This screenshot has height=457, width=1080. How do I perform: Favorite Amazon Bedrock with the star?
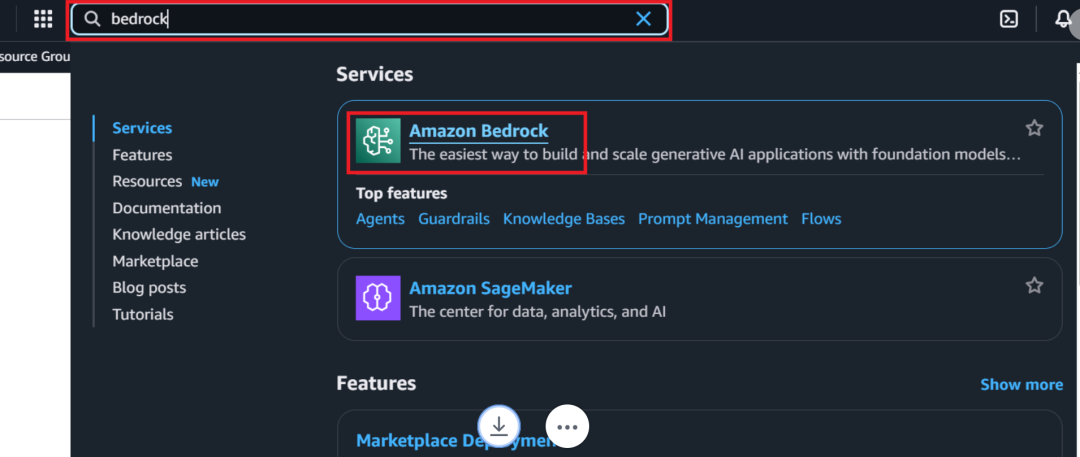pyautogui.click(x=1034, y=128)
